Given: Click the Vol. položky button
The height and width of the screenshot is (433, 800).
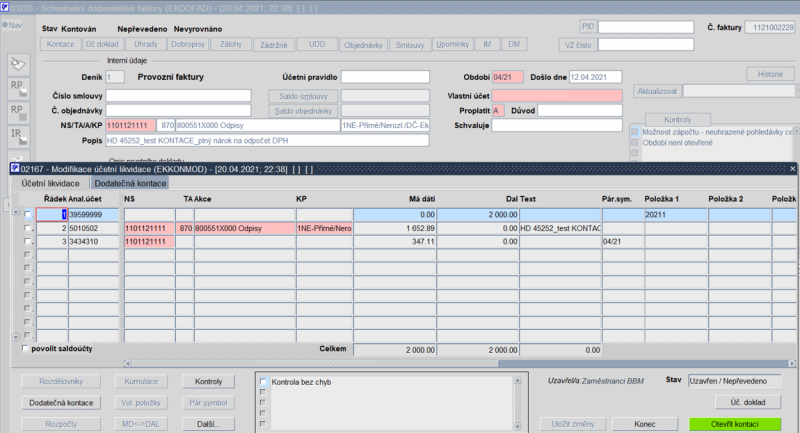Looking at the screenshot, I should [x=141, y=403].
